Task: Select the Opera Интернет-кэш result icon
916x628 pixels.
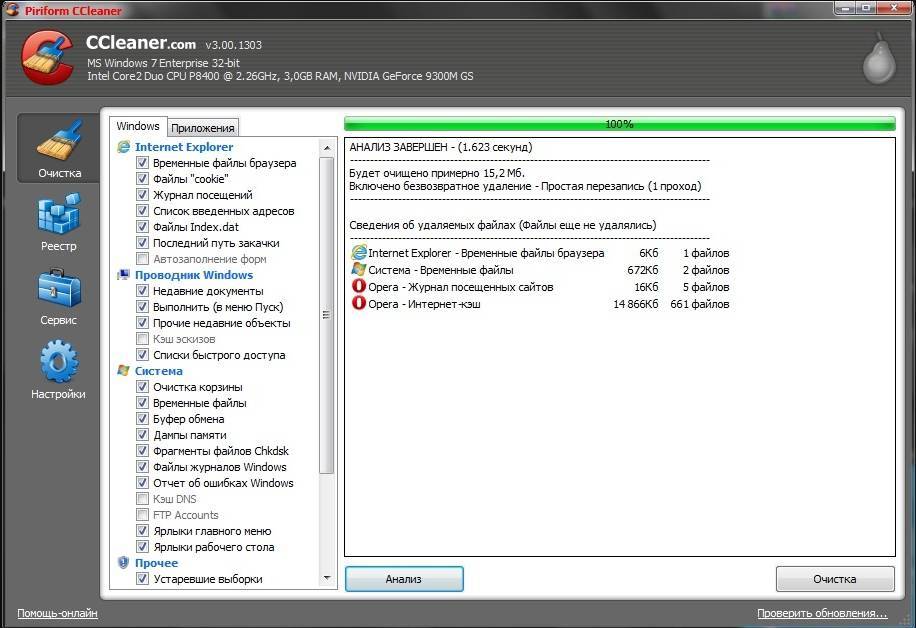Action: click(x=359, y=303)
